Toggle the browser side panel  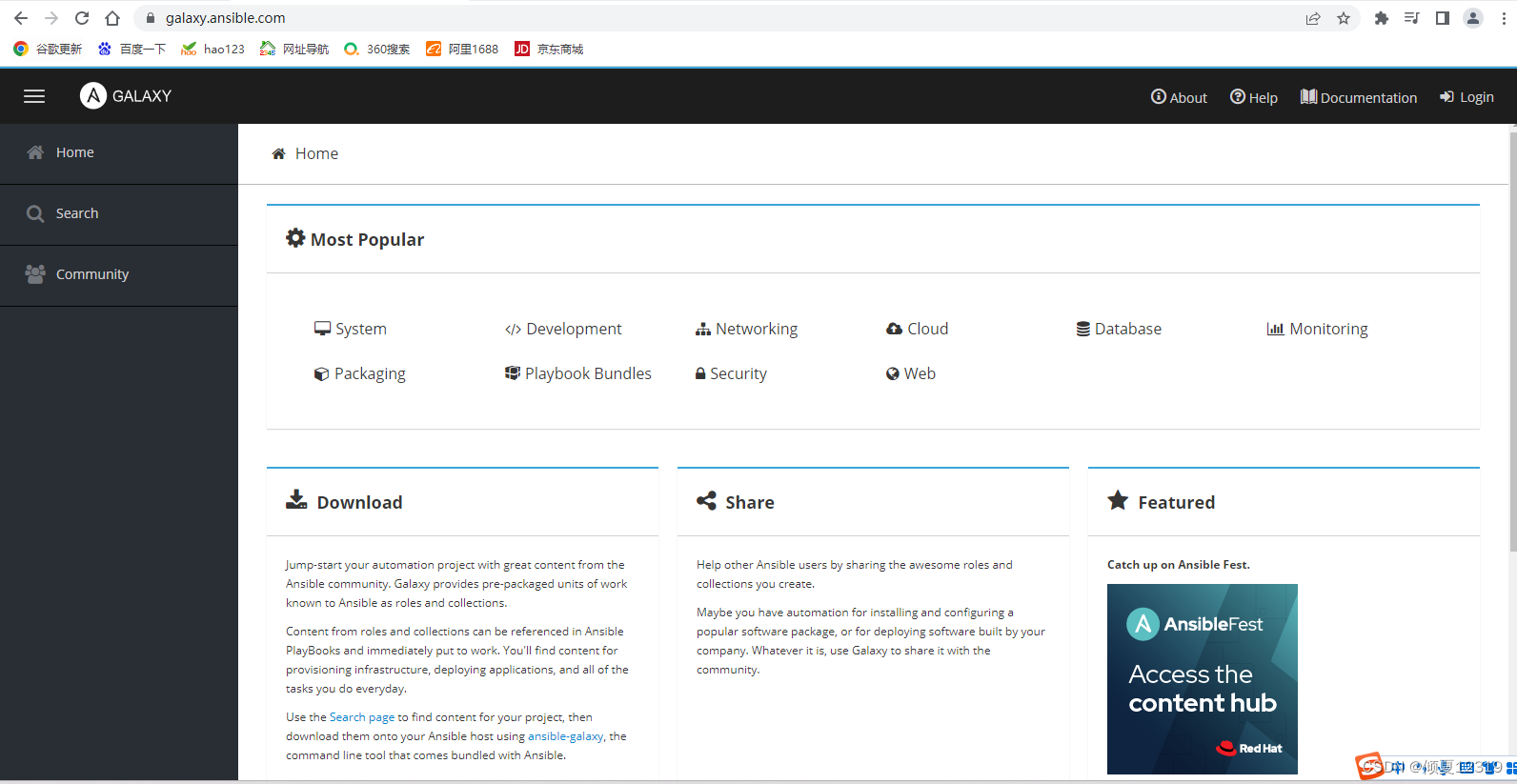click(x=1443, y=18)
